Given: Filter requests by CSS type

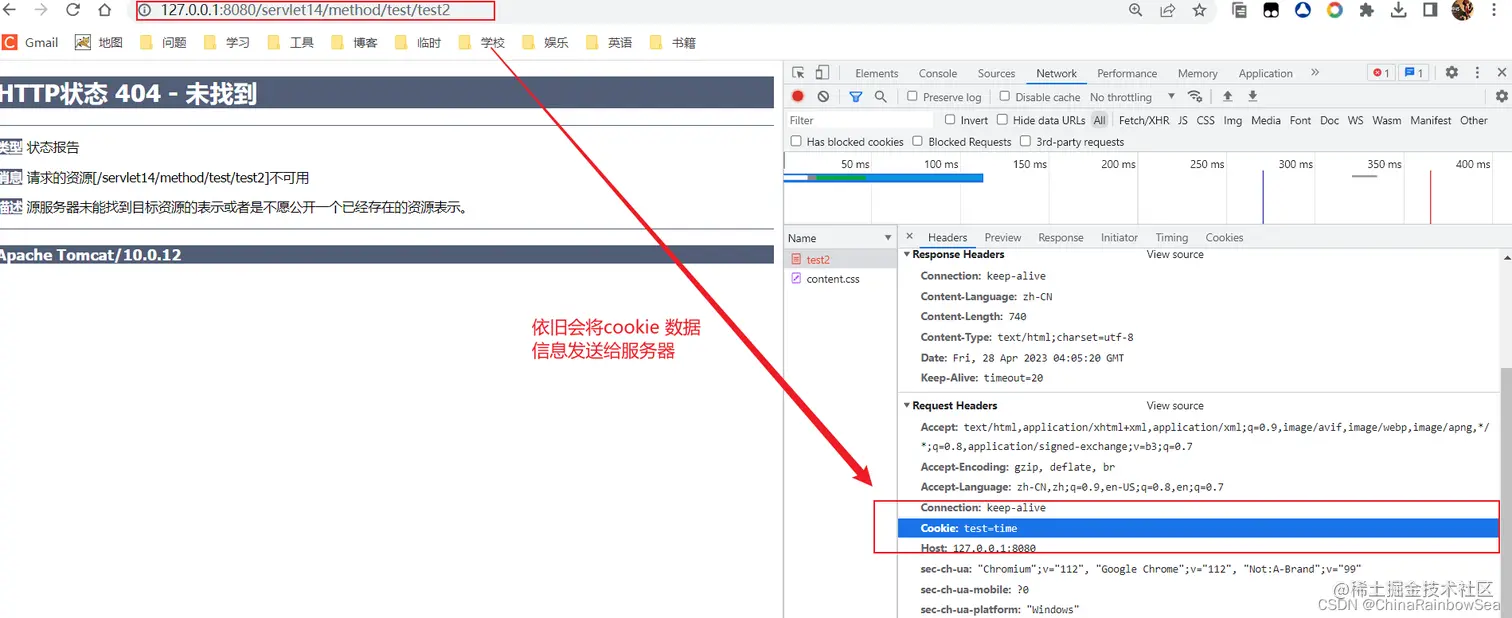Looking at the screenshot, I should pyautogui.click(x=1205, y=120).
